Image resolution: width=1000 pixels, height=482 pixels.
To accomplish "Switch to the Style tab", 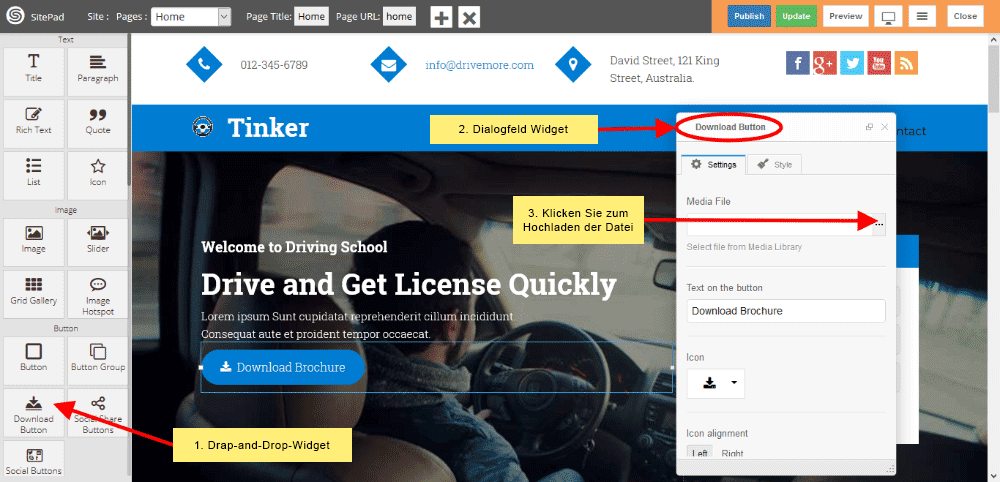I will click(x=774, y=164).
